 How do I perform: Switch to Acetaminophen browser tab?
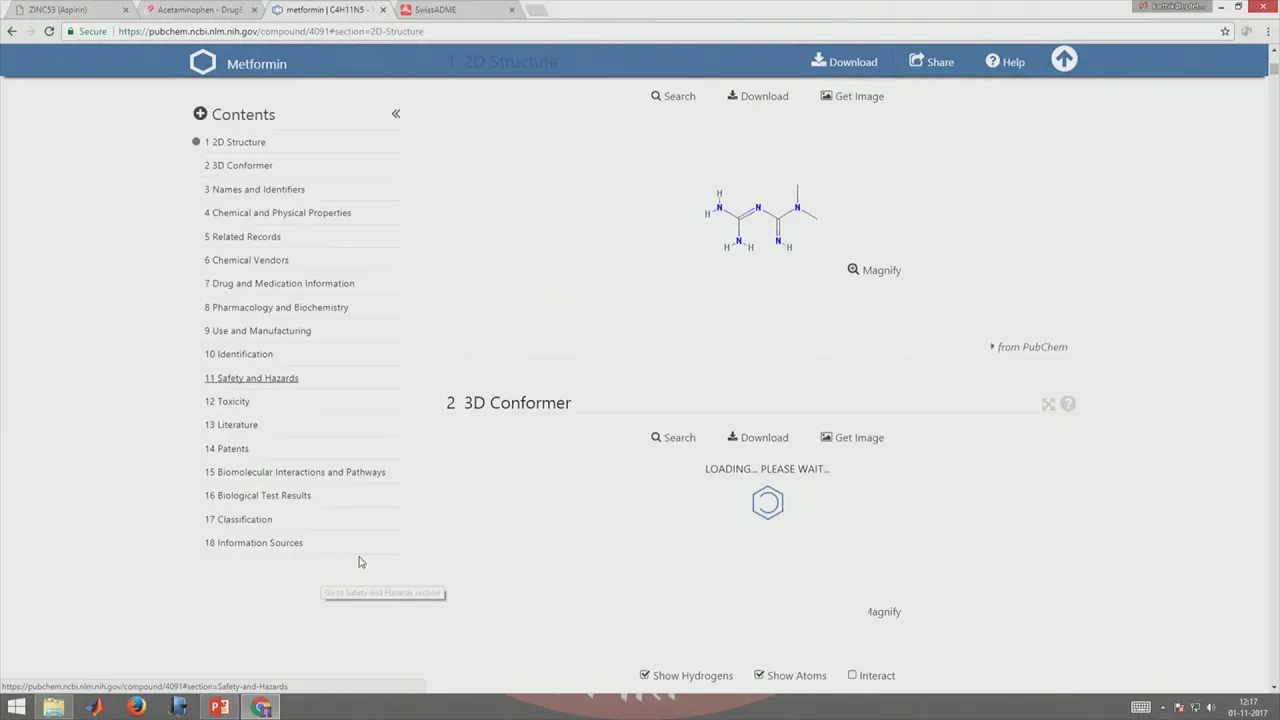coord(199,10)
